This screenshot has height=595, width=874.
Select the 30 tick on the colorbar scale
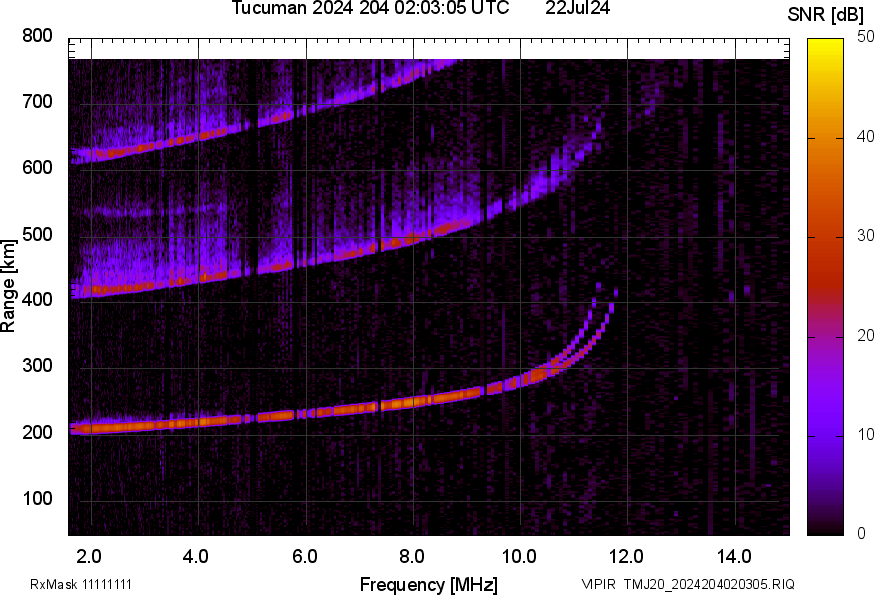pos(858,237)
